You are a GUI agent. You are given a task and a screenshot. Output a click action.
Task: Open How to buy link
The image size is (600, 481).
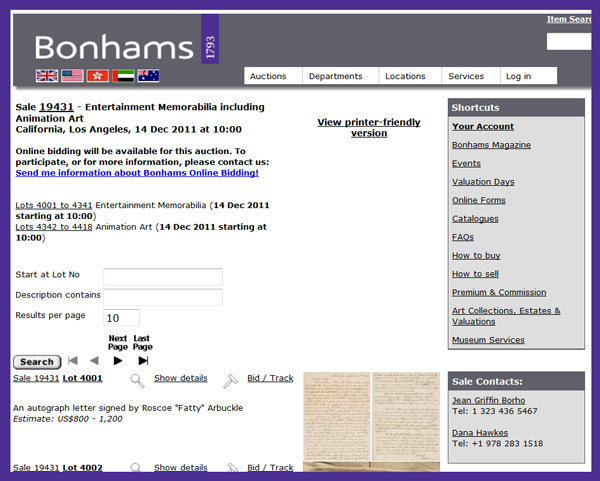(476, 256)
